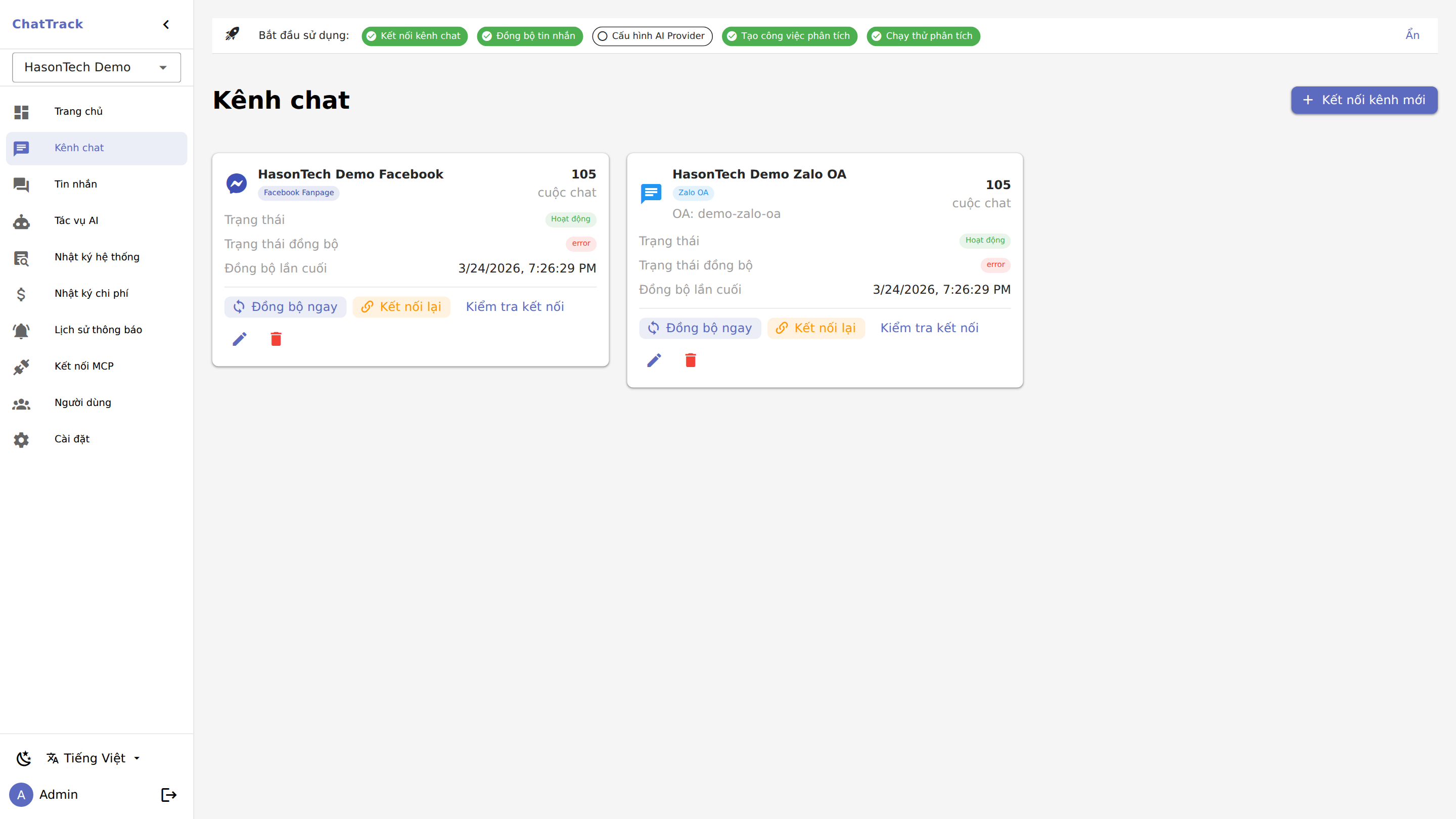Collapse the sidebar with chevron arrow
1456x819 pixels.
[166, 24]
